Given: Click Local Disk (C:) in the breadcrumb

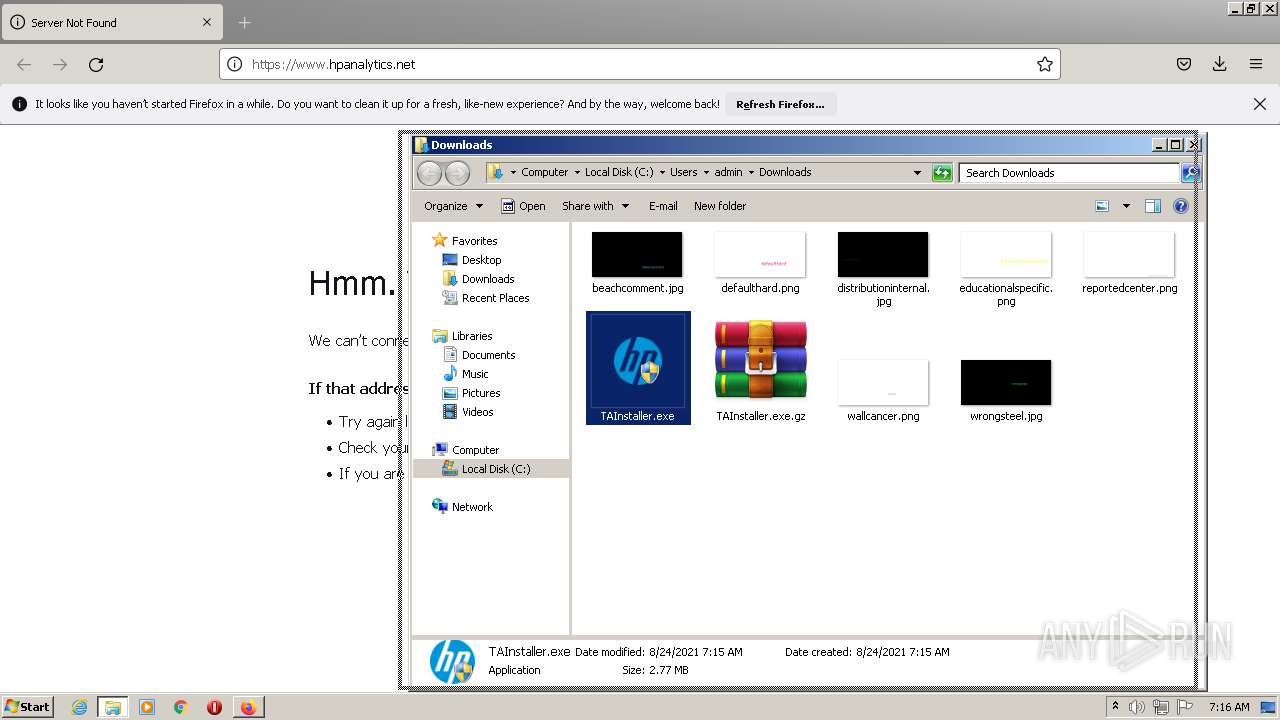Looking at the screenshot, I should 619,172.
